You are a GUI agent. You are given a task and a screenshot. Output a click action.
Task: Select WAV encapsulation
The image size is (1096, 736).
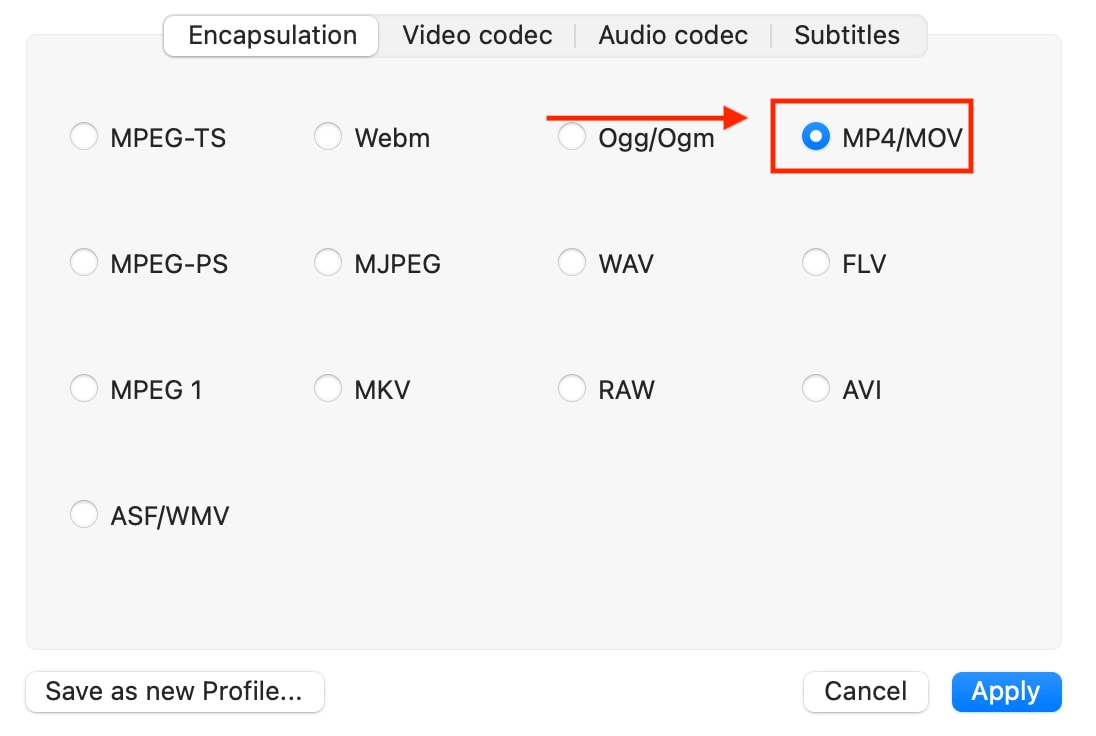pos(572,263)
